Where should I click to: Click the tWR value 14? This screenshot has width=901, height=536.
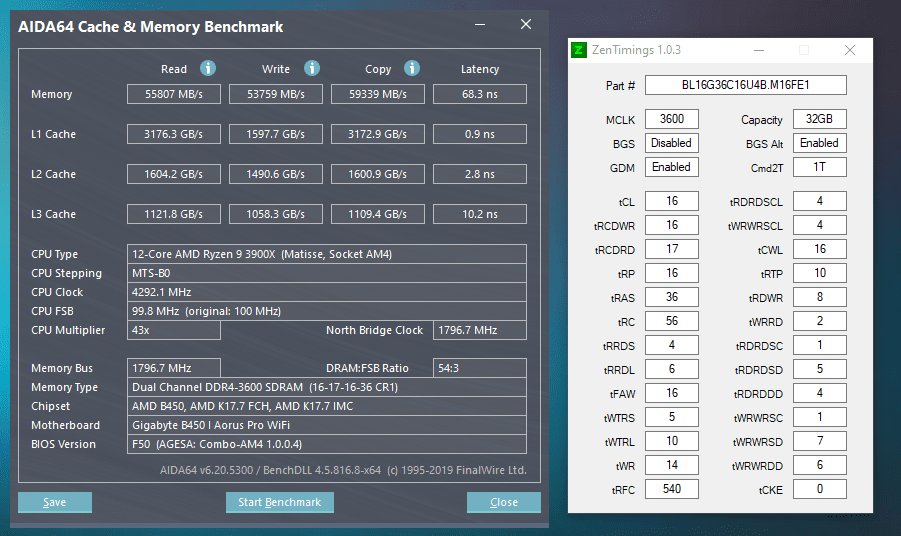672,465
